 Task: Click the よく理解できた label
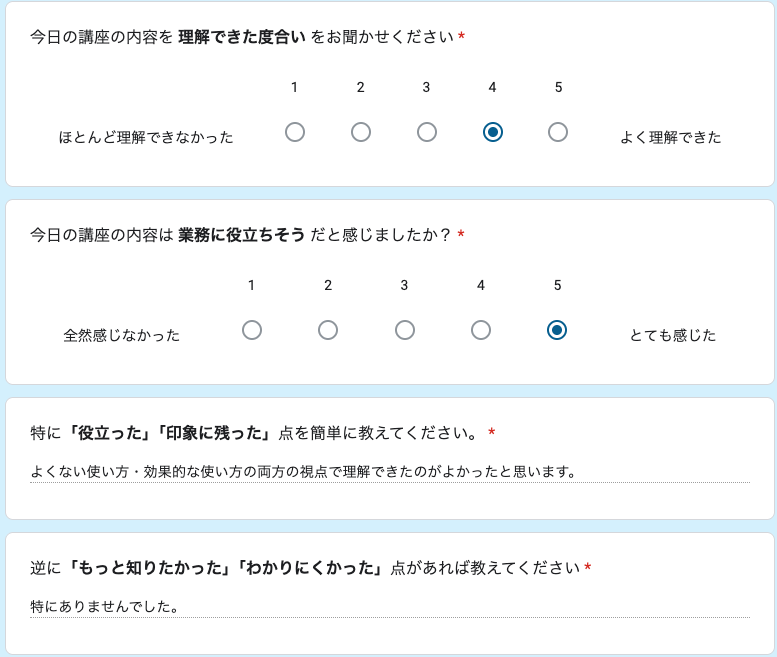coord(670,137)
